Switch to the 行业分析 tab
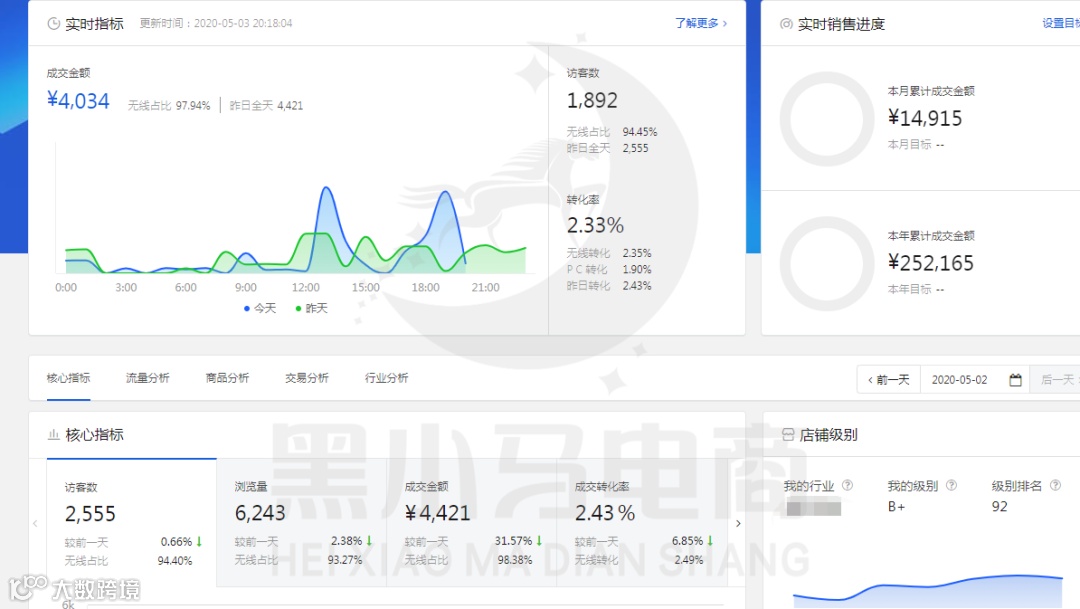Screen dimensions: 1080x609 386,378
